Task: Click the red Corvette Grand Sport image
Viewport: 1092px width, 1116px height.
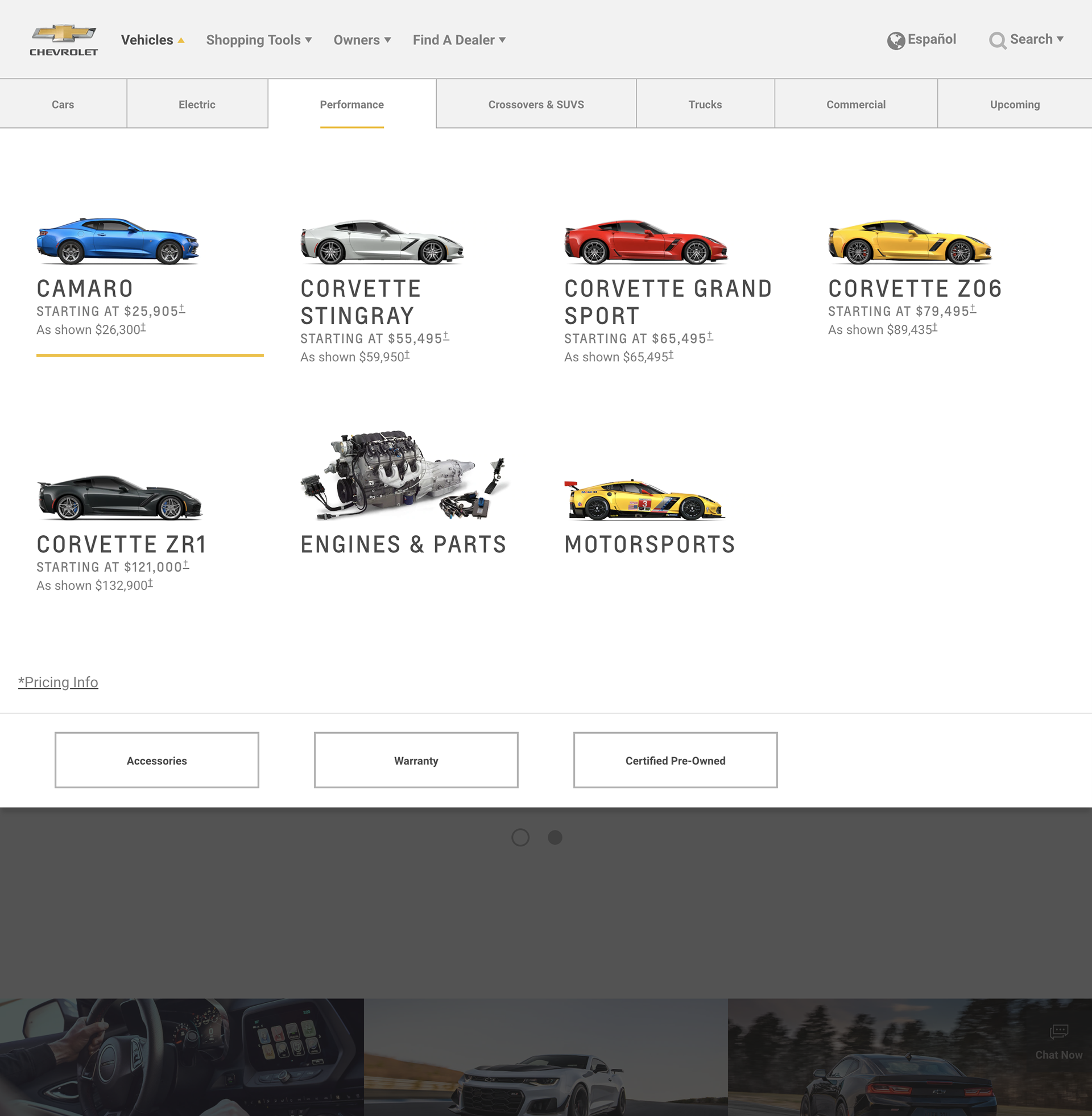Action: tap(646, 242)
